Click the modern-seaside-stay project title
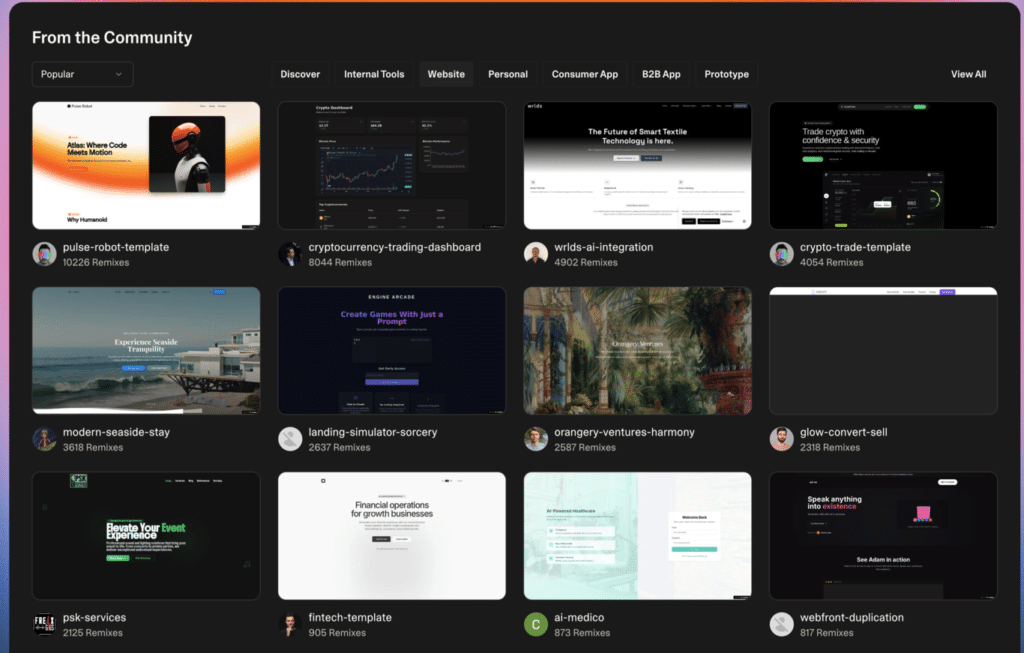 click(x=116, y=432)
